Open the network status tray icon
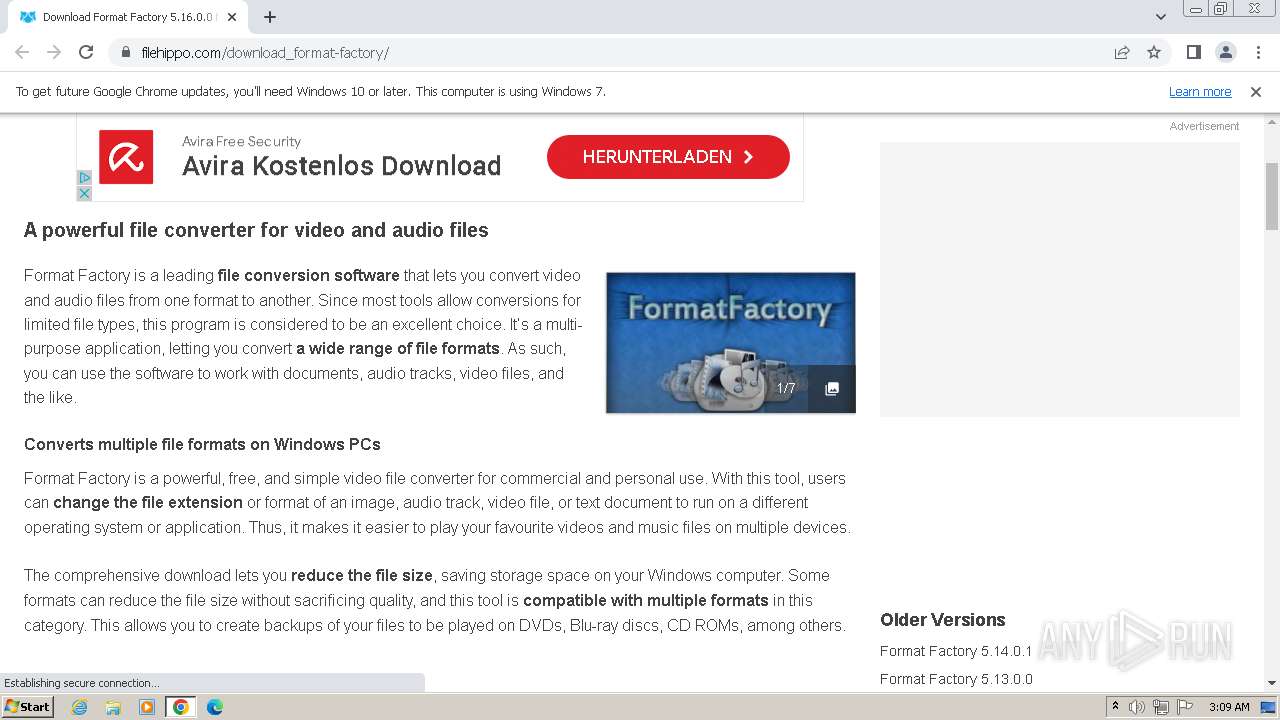Image resolution: width=1280 pixels, height=720 pixels. pyautogui.click(x=1161, y=707)
